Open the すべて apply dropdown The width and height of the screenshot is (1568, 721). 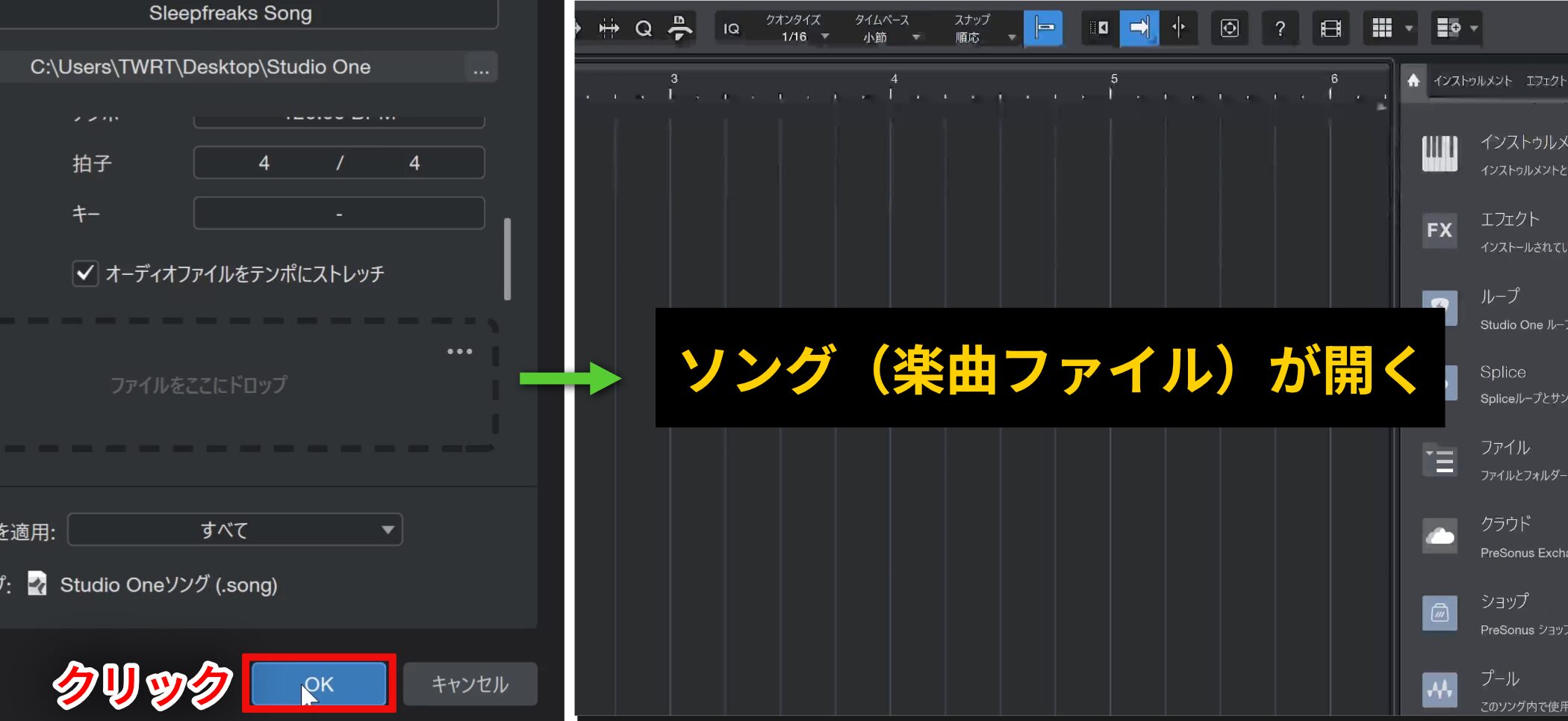[235, 530]
